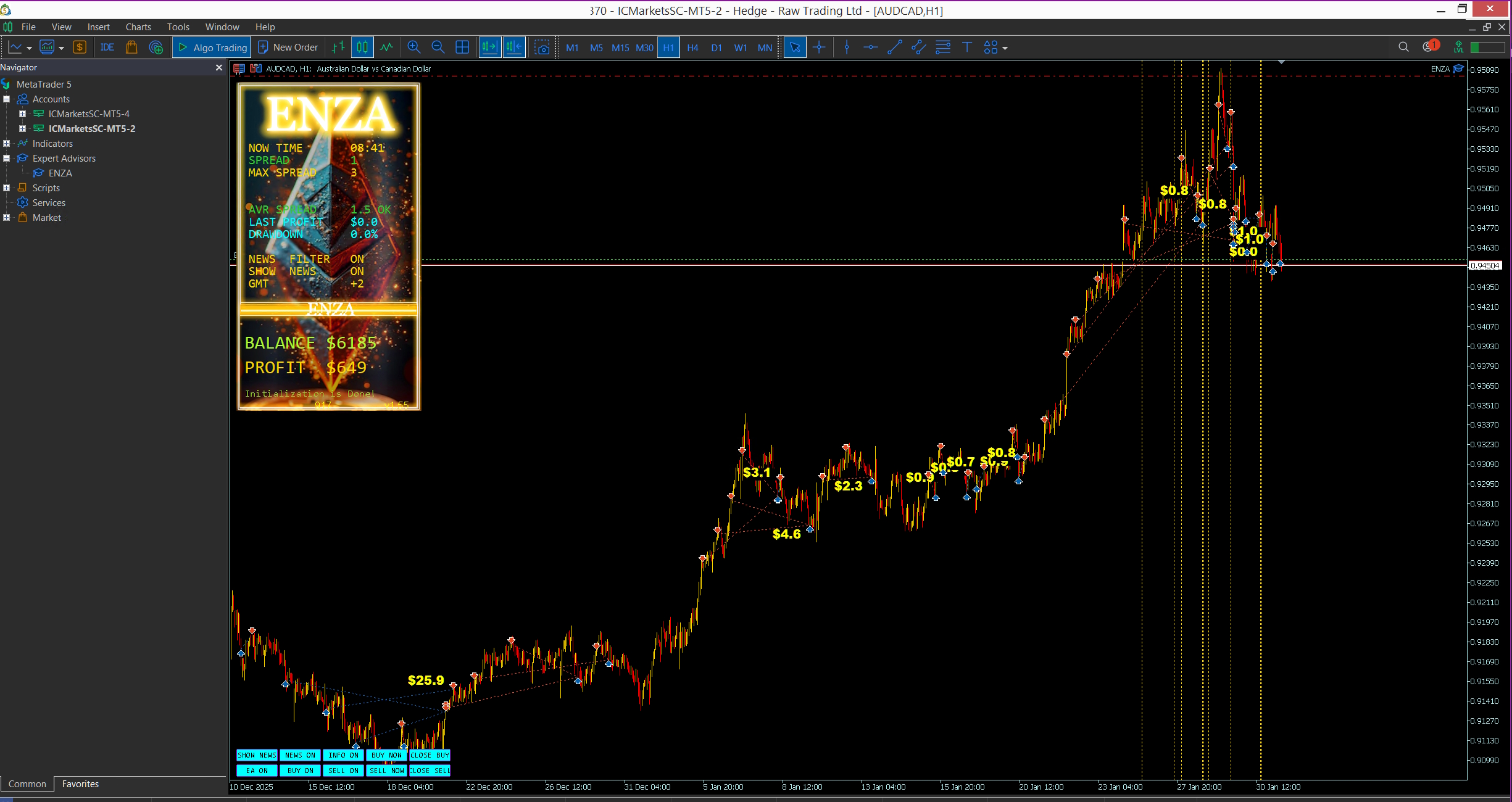Toggle the EA ON button on the chart
1512x802 pixels.
[x=257, y=771]
